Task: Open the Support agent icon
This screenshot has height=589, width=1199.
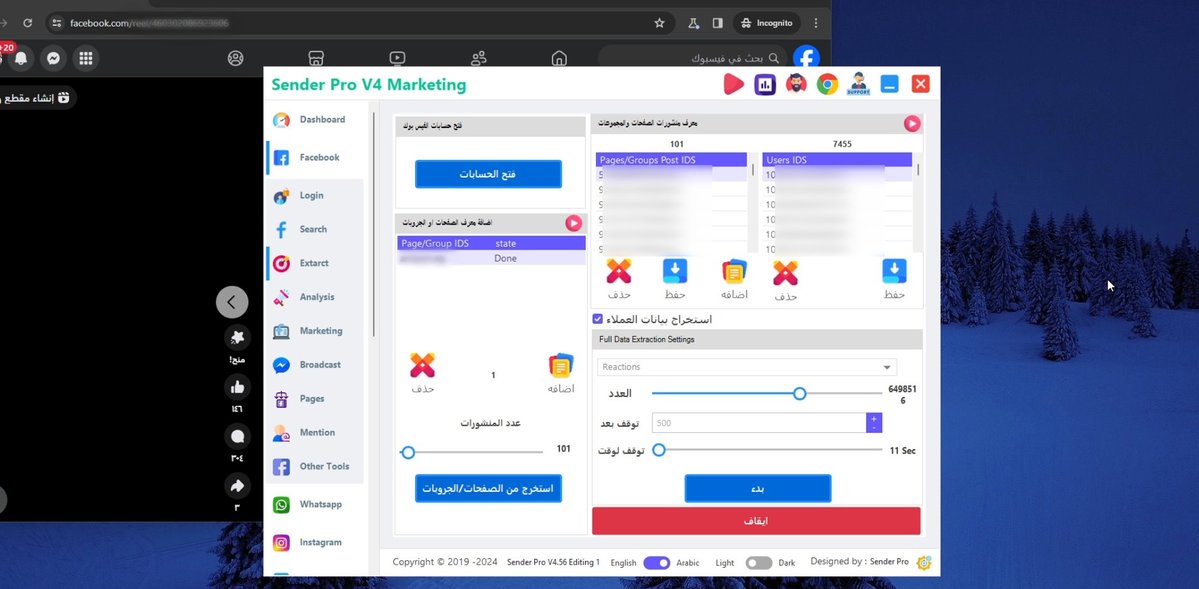Action: (858, 84)
